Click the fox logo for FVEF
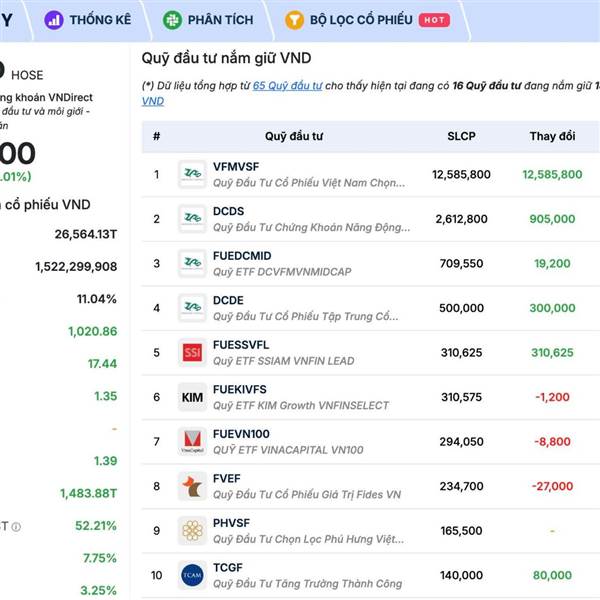 tap(192, 486)
